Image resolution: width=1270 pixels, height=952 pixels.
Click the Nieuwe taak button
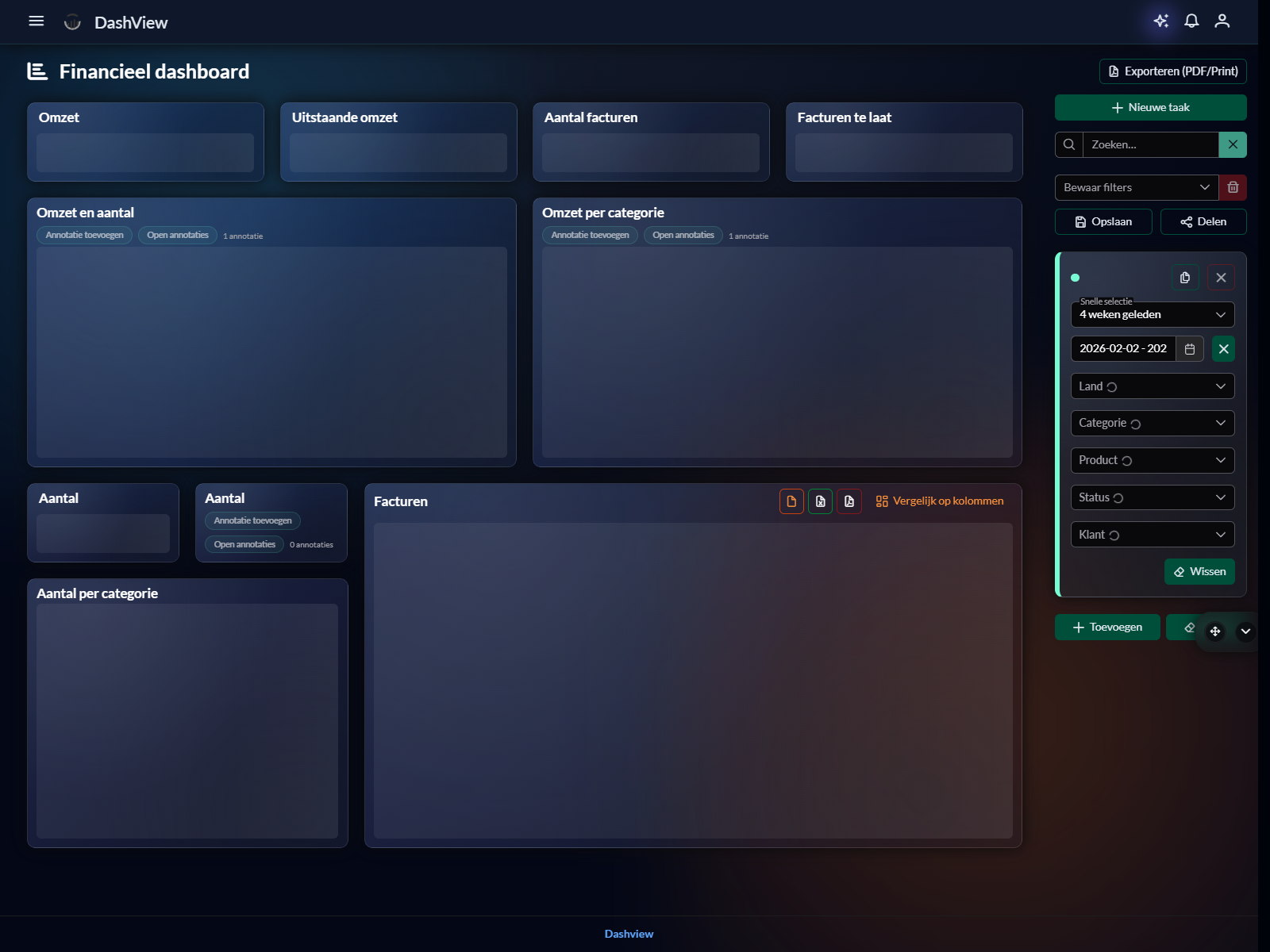[x=1150, y=107]
